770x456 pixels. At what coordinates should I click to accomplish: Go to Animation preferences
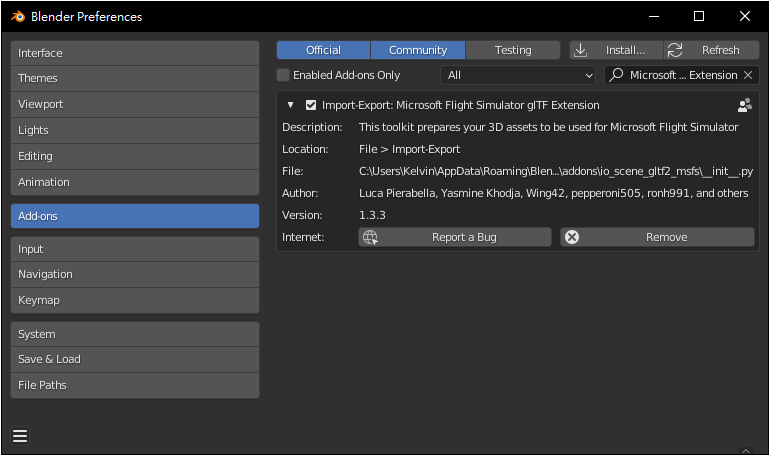click(x=135, y=183)
